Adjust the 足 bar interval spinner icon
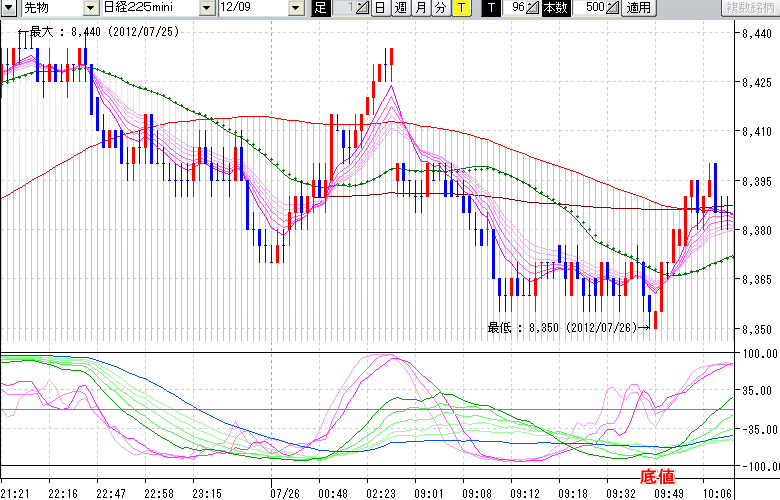780x500 pixels. [362, 7]
